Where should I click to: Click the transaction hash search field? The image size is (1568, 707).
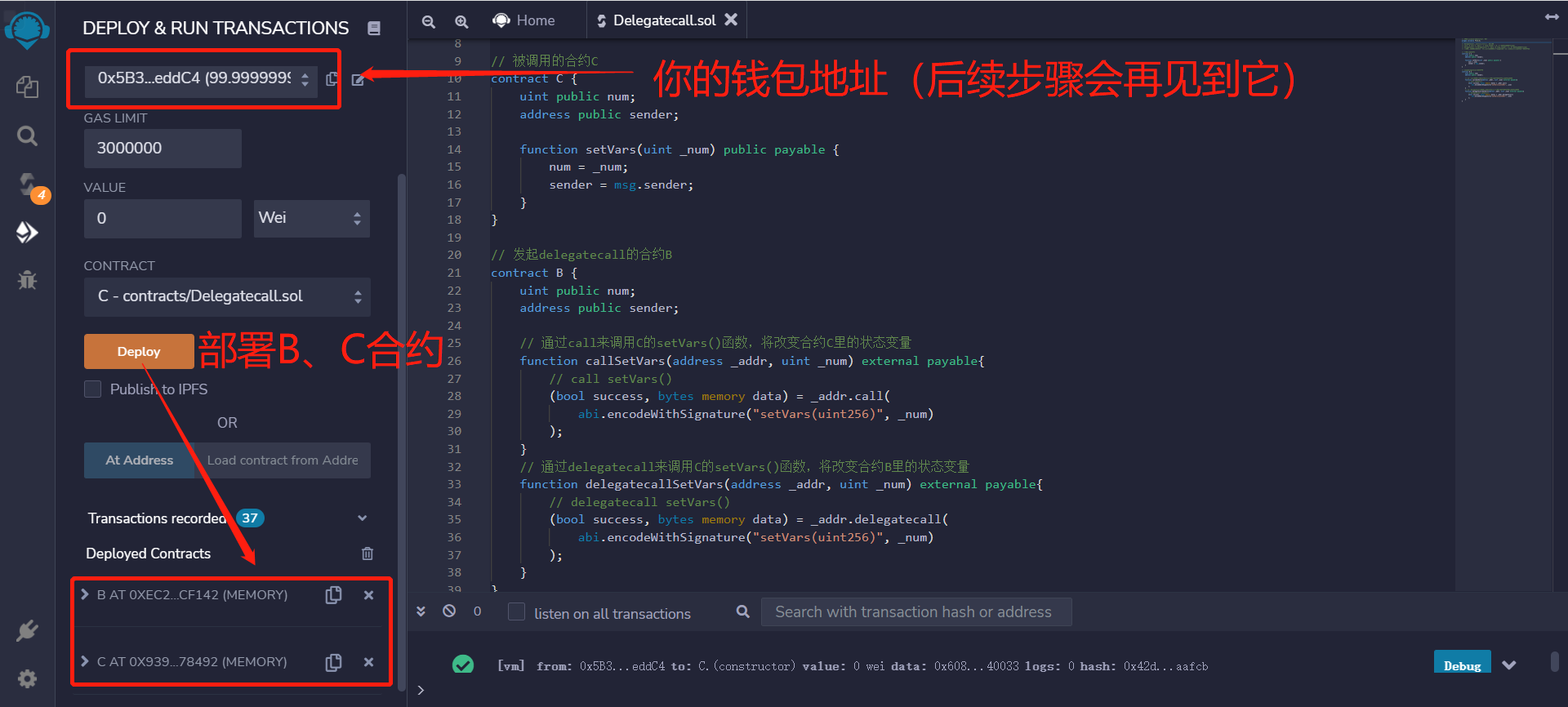[915, 612]
